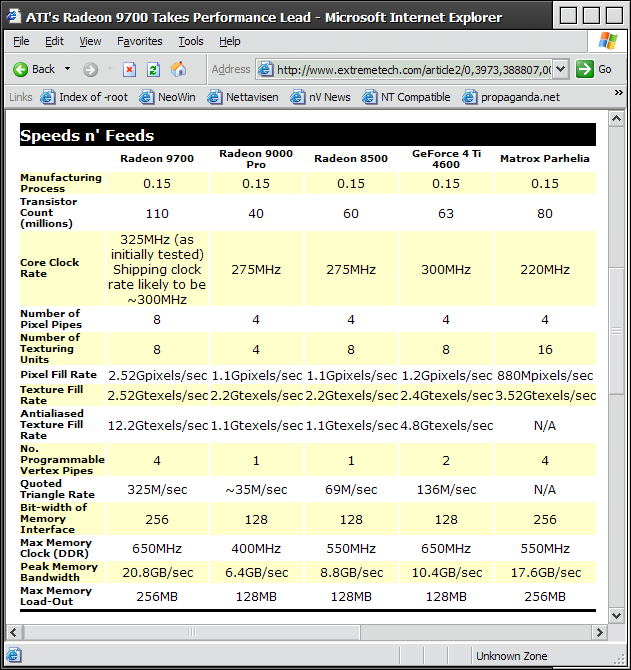
Task: Click horizontal scrollbar left arrow
Action: click(x=13, y=632)
